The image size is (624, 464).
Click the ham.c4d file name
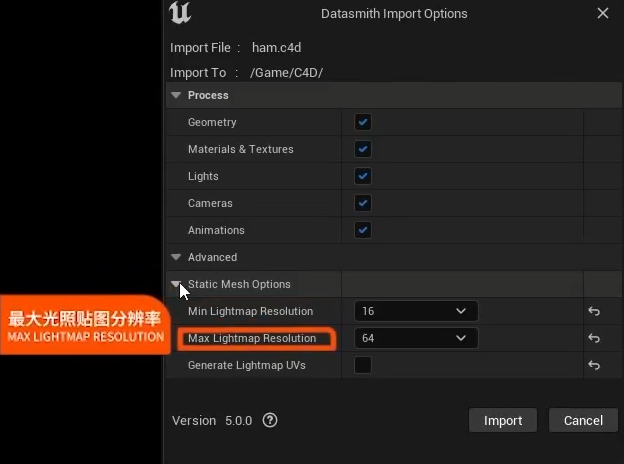tap(277, 48)
